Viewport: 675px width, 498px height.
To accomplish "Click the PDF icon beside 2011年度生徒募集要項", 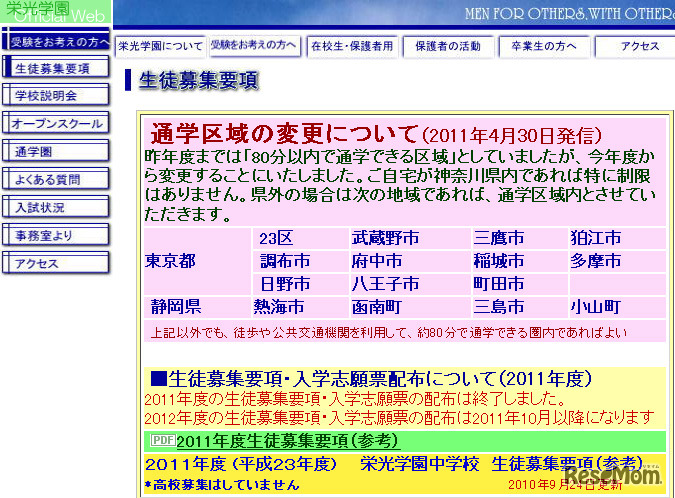I will [x=163, y=440].
